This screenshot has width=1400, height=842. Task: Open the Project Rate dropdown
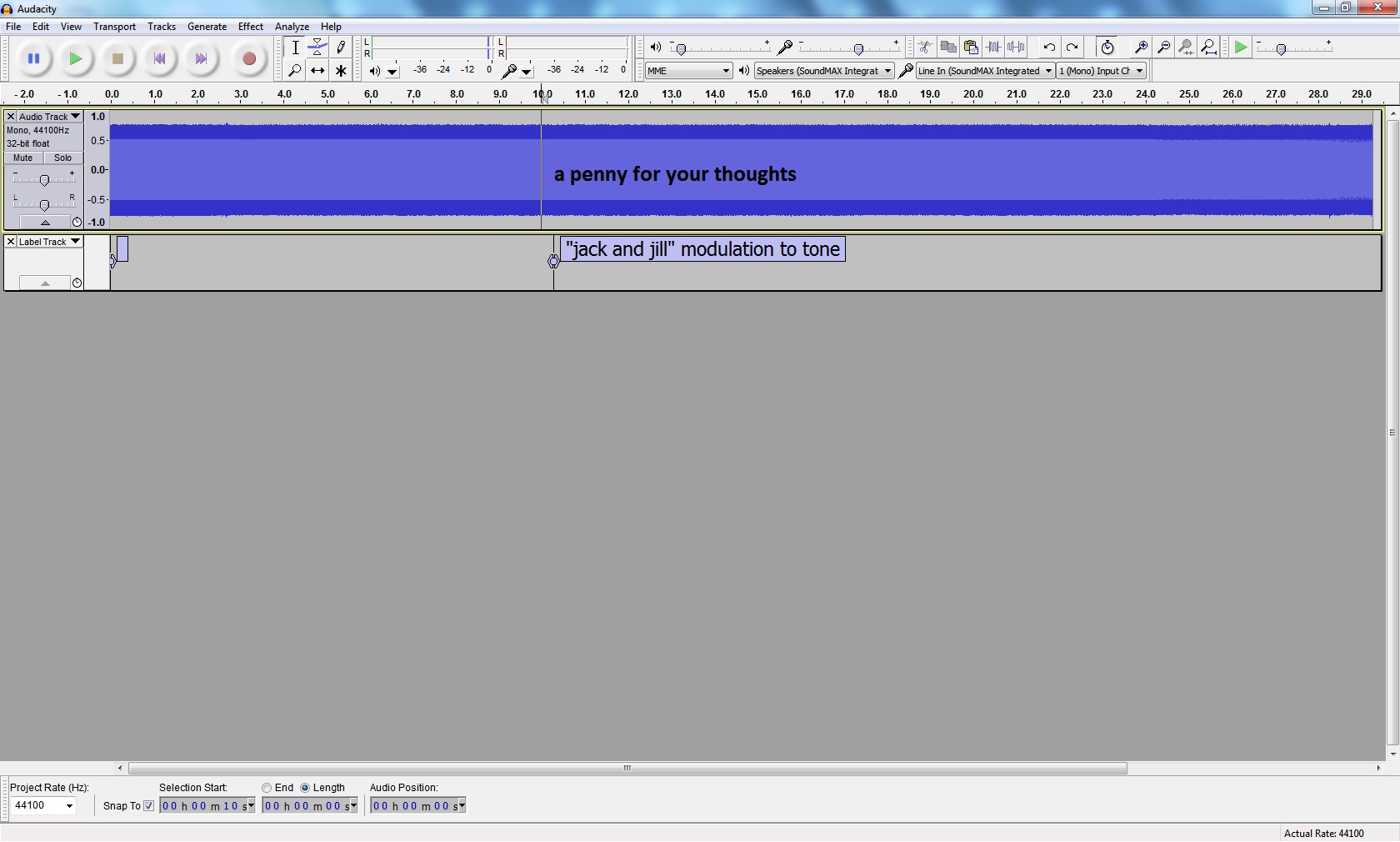click(69, 806)
